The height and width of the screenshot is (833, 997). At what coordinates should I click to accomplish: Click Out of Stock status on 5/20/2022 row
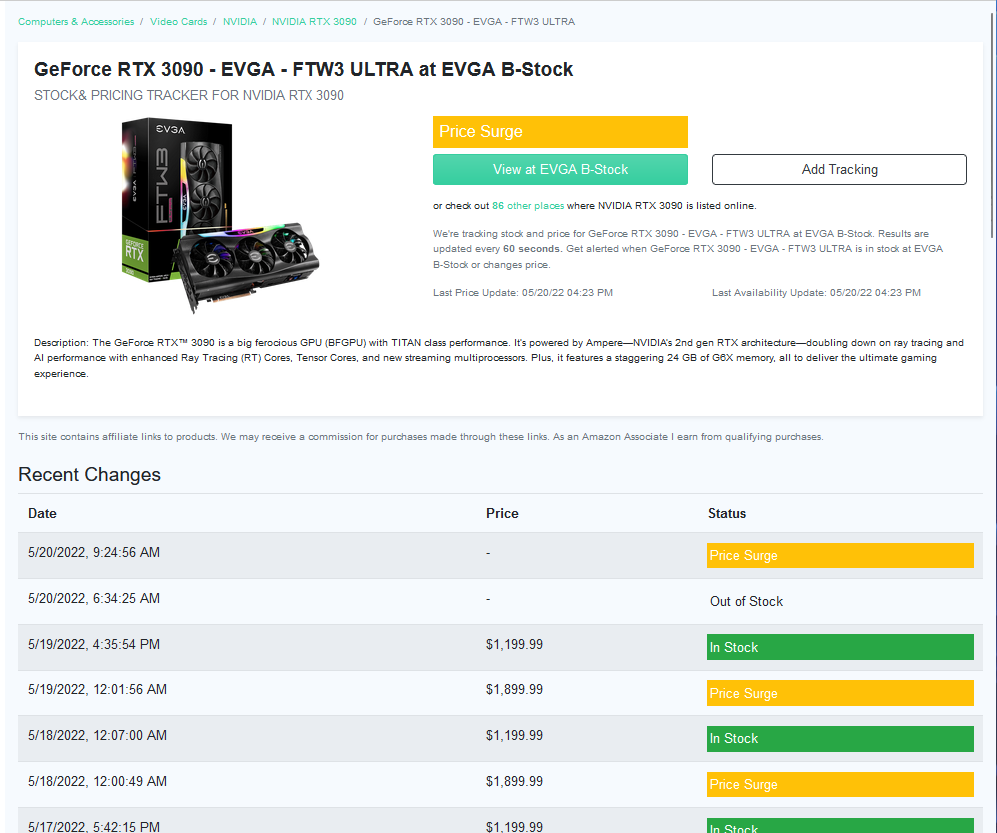(746, 602)
